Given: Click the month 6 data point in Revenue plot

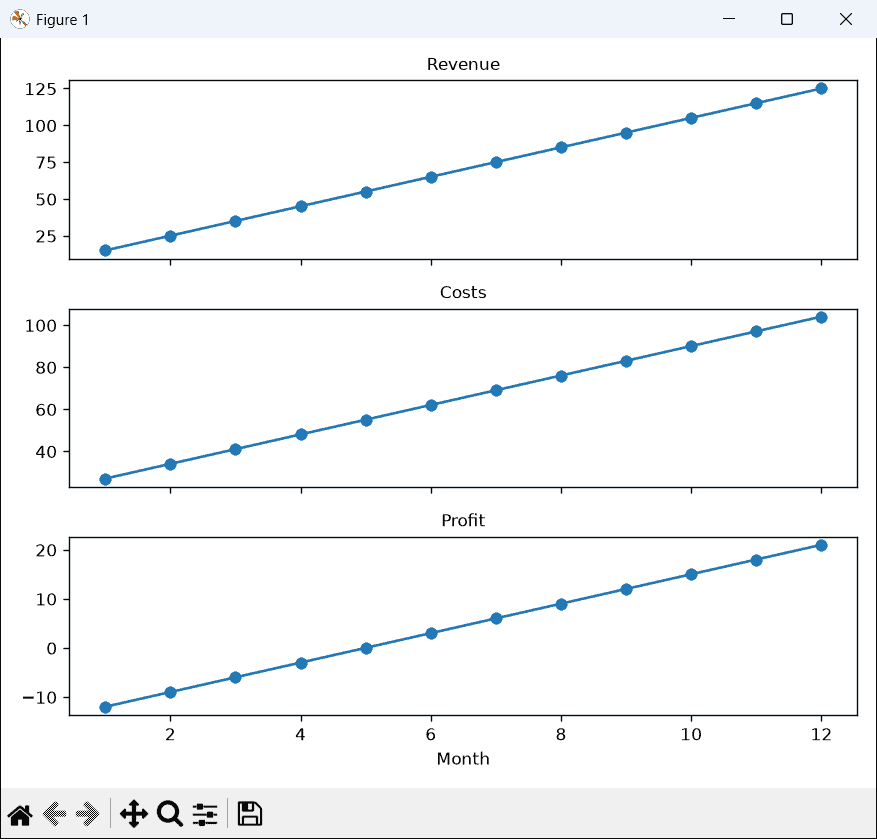Looking at the screenshot, I should click(431, 177).
